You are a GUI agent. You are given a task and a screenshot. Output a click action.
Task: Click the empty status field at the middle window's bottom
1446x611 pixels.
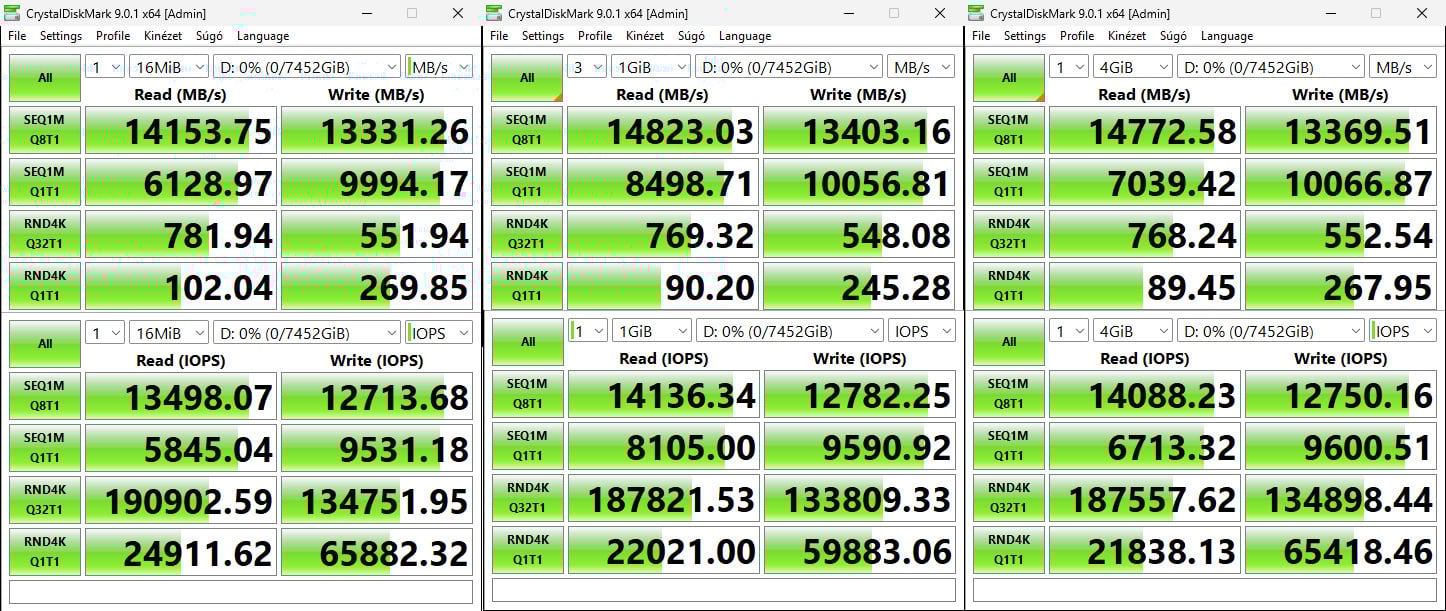click(723, 590)
